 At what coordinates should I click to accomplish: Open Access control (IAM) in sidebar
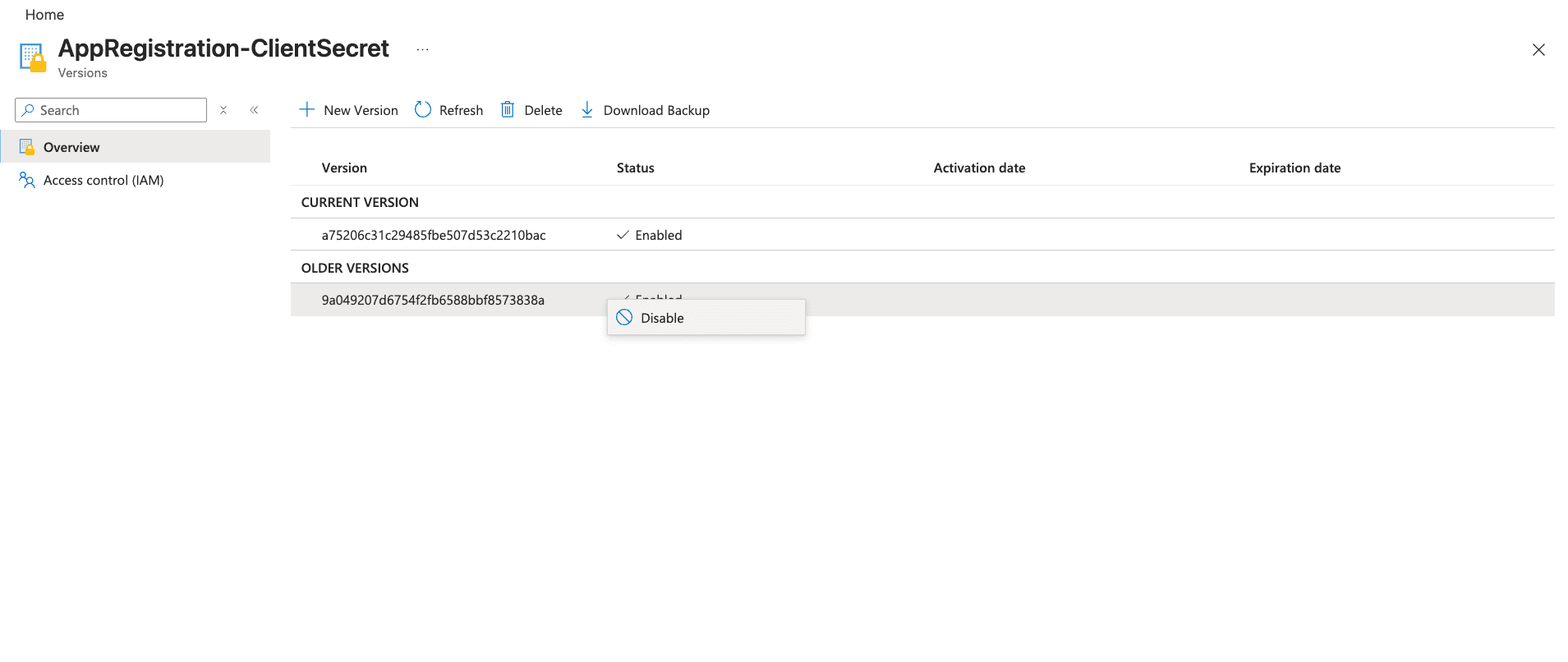point(103,180)
